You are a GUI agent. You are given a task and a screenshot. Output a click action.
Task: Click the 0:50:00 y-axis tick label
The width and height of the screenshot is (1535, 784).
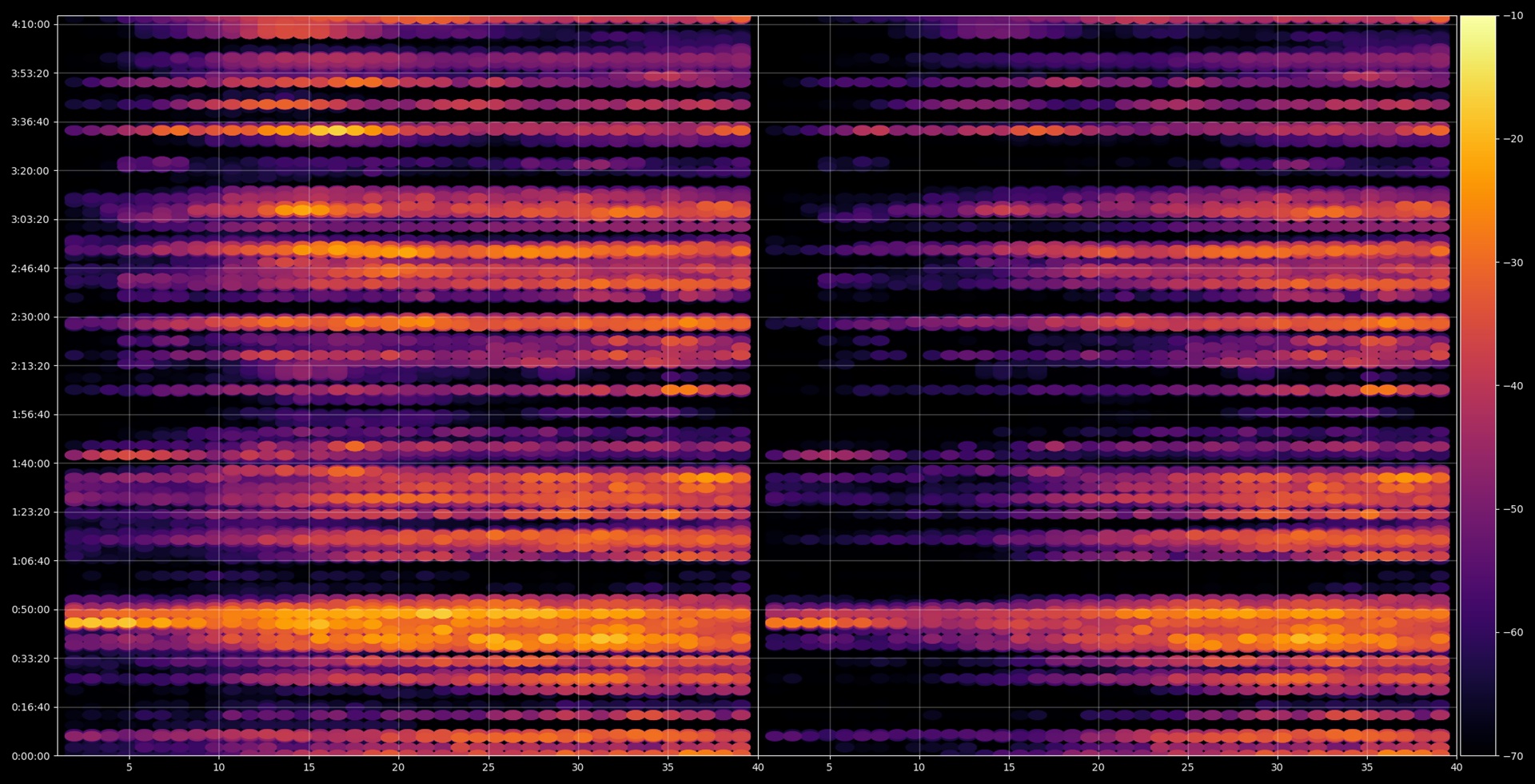coord(30,610)
